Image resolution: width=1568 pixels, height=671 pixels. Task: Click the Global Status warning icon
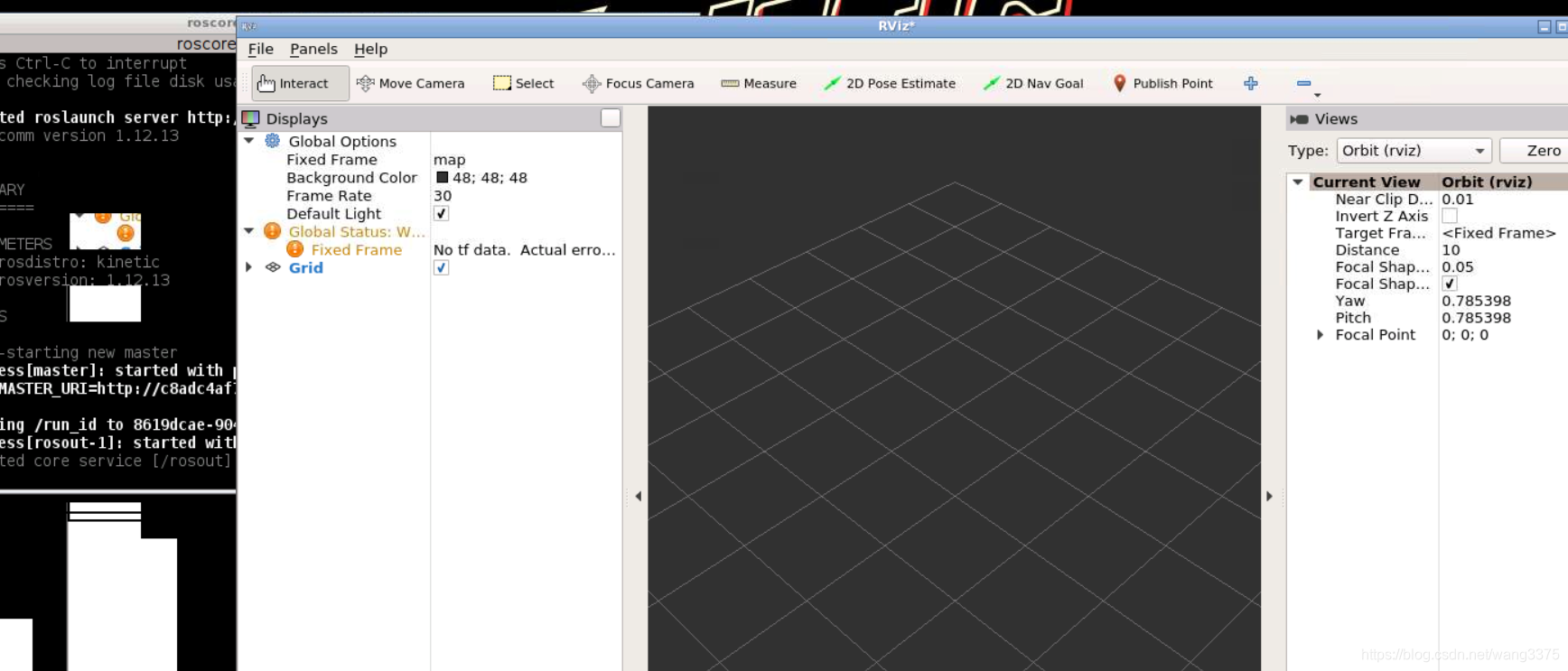pos(272,231)
